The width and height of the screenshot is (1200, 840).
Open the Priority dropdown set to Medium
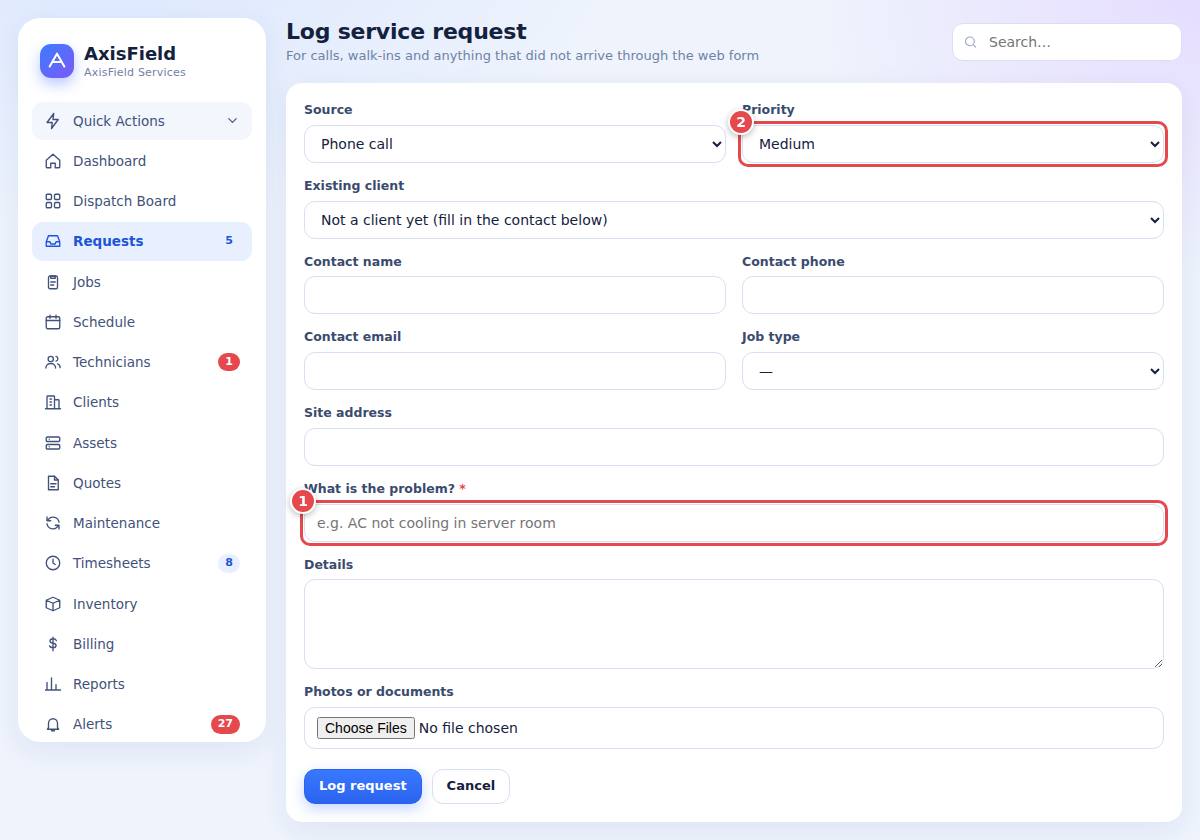(953, 144)
